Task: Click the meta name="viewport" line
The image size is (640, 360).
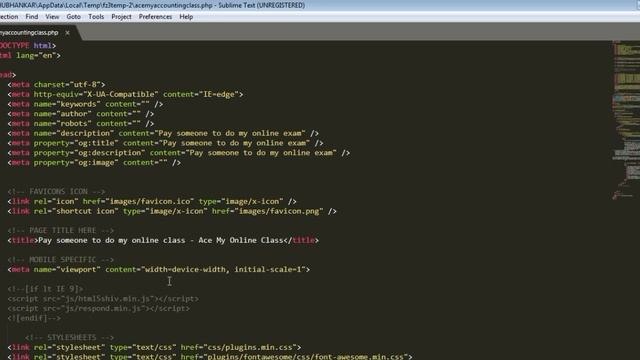Action: click(x=159, y=269)
